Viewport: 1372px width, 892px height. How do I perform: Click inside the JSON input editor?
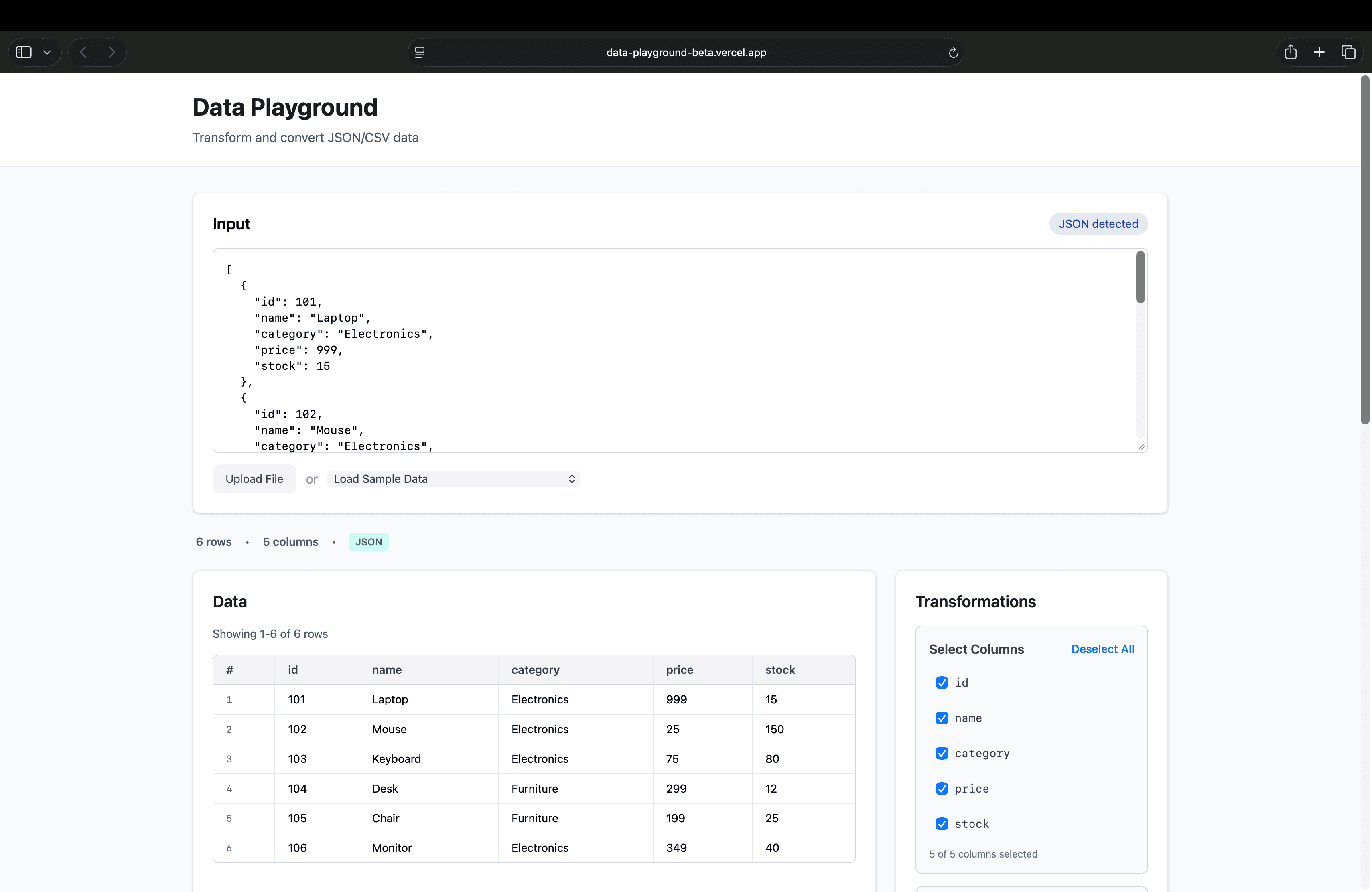click(x=634, y=351)
